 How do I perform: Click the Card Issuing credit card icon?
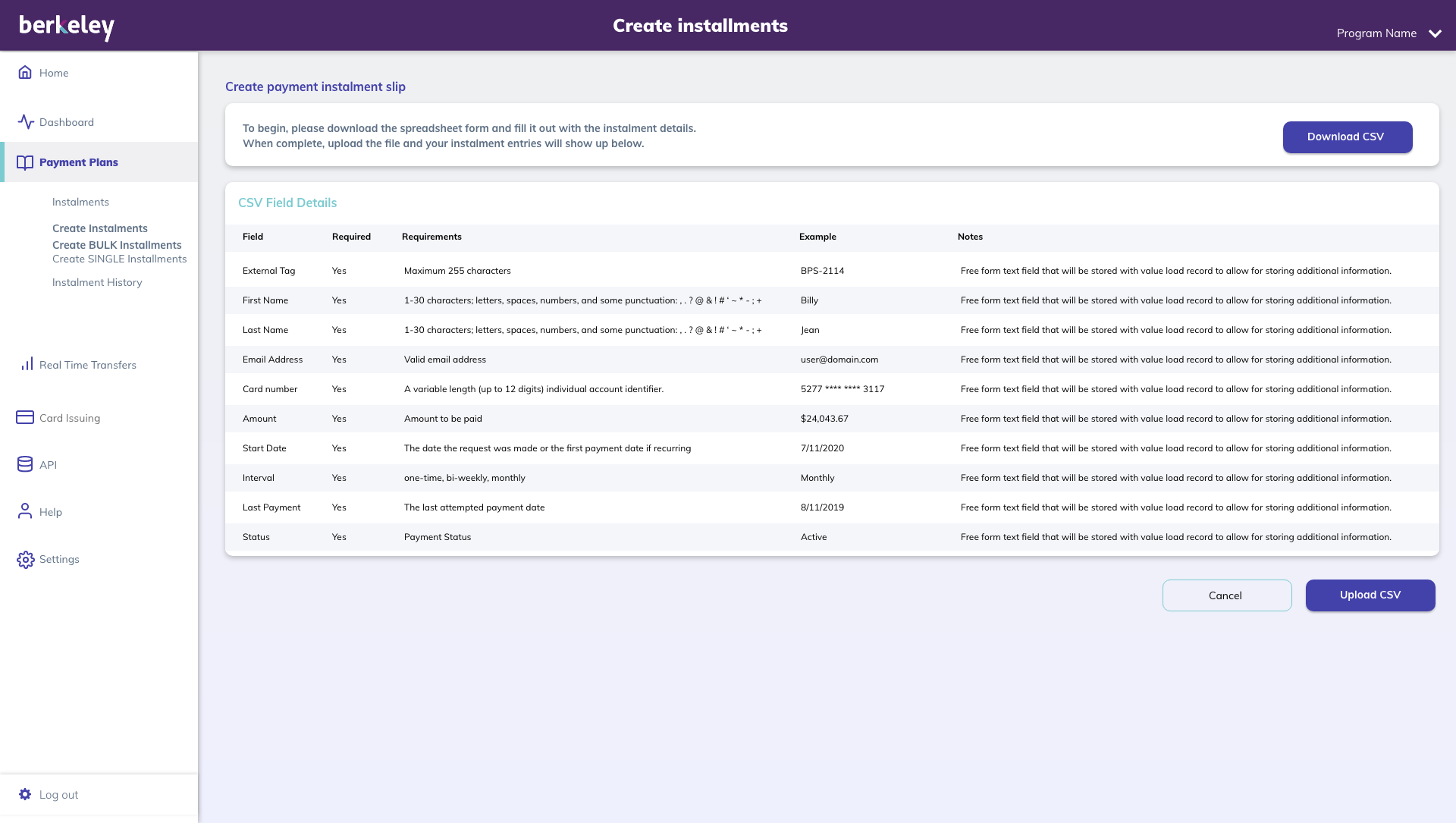coord(25,417)
